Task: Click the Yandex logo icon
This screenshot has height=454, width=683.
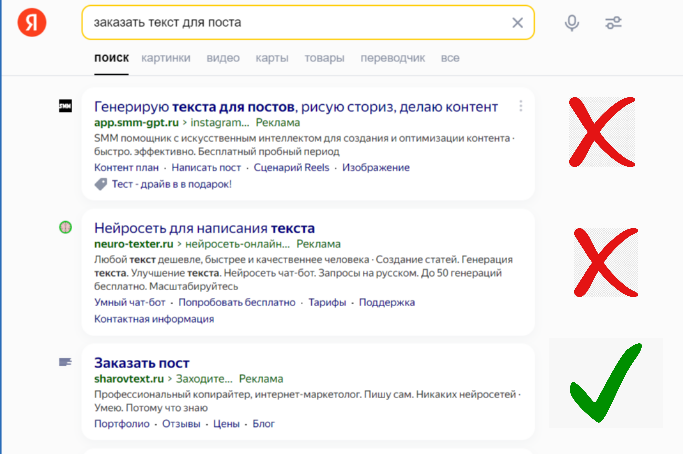Action: point(32,22)
